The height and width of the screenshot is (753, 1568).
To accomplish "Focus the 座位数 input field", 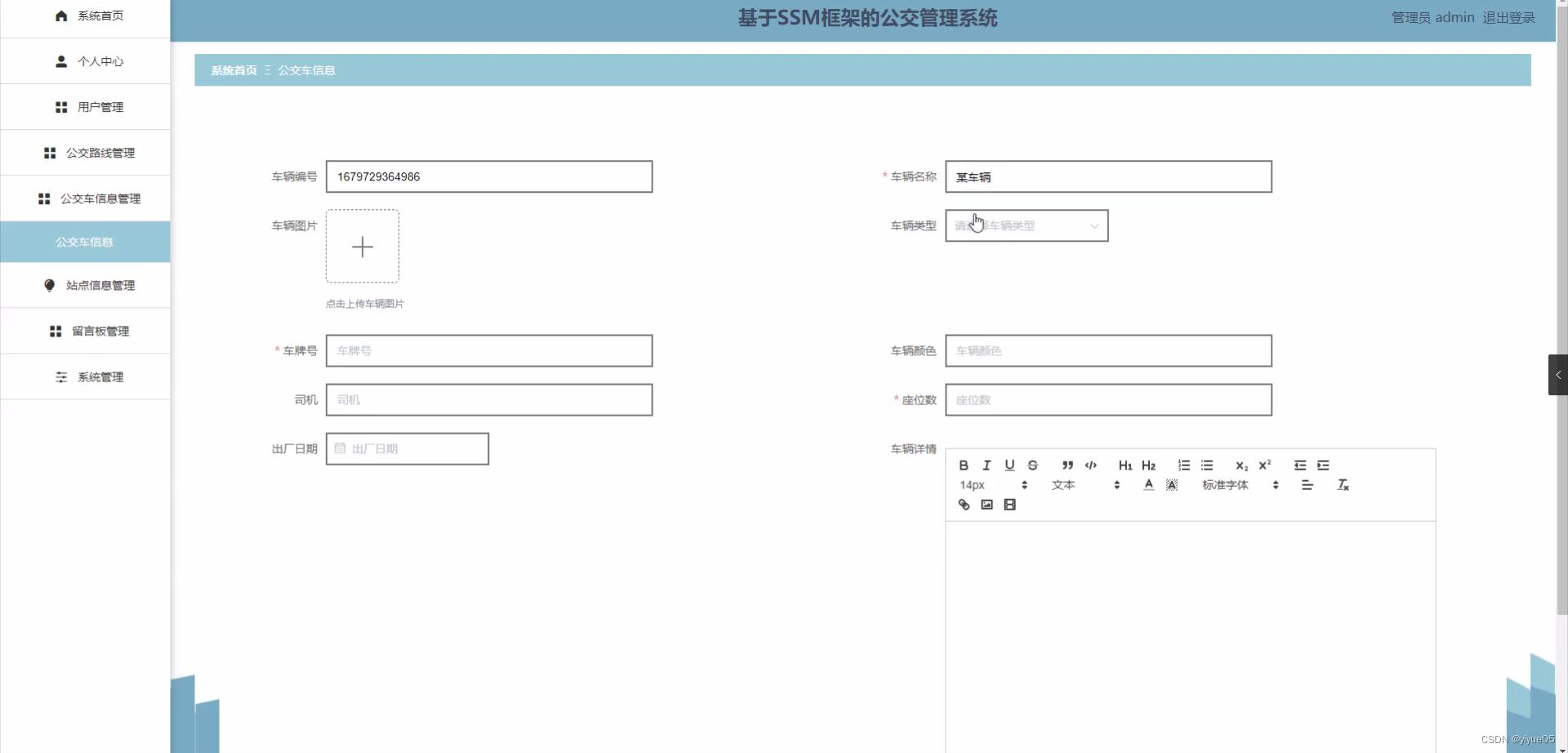I will 1108,399.
